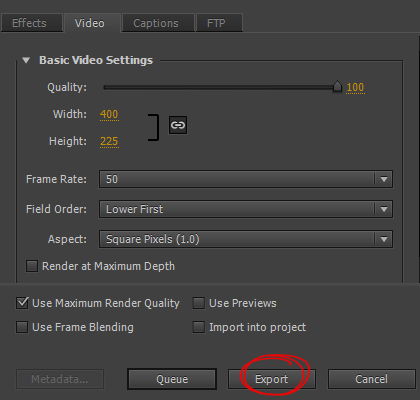Image resolution: width=420 pixels, height=400 pixels.
Task: Collapse the Basic Video Settings section
Action: coord(26,60)
